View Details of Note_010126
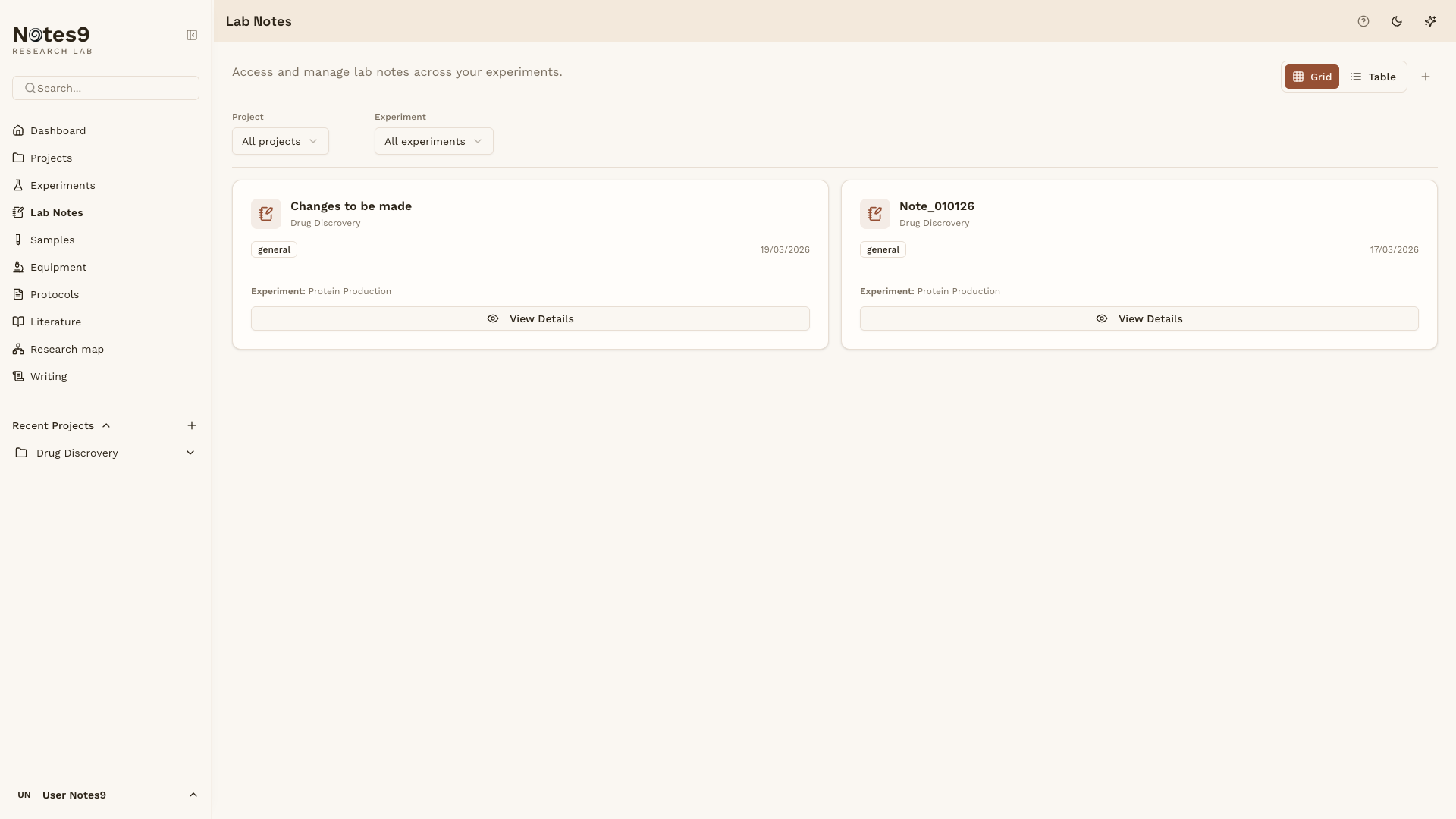The width and height of the screenshot is (1456, 819). 1138,318
